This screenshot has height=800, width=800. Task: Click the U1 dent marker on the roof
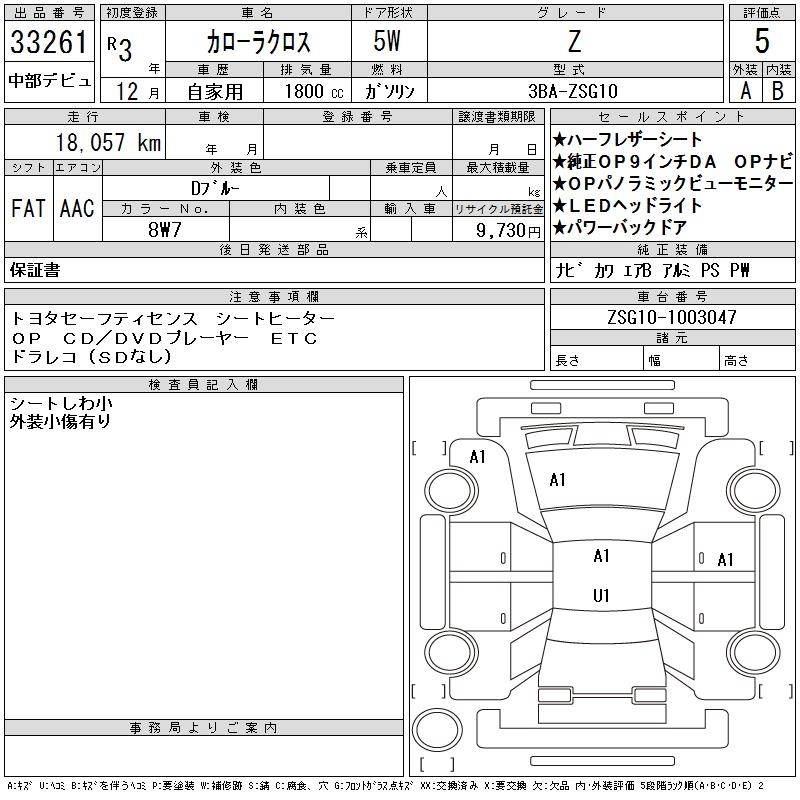tap(601, 596)
